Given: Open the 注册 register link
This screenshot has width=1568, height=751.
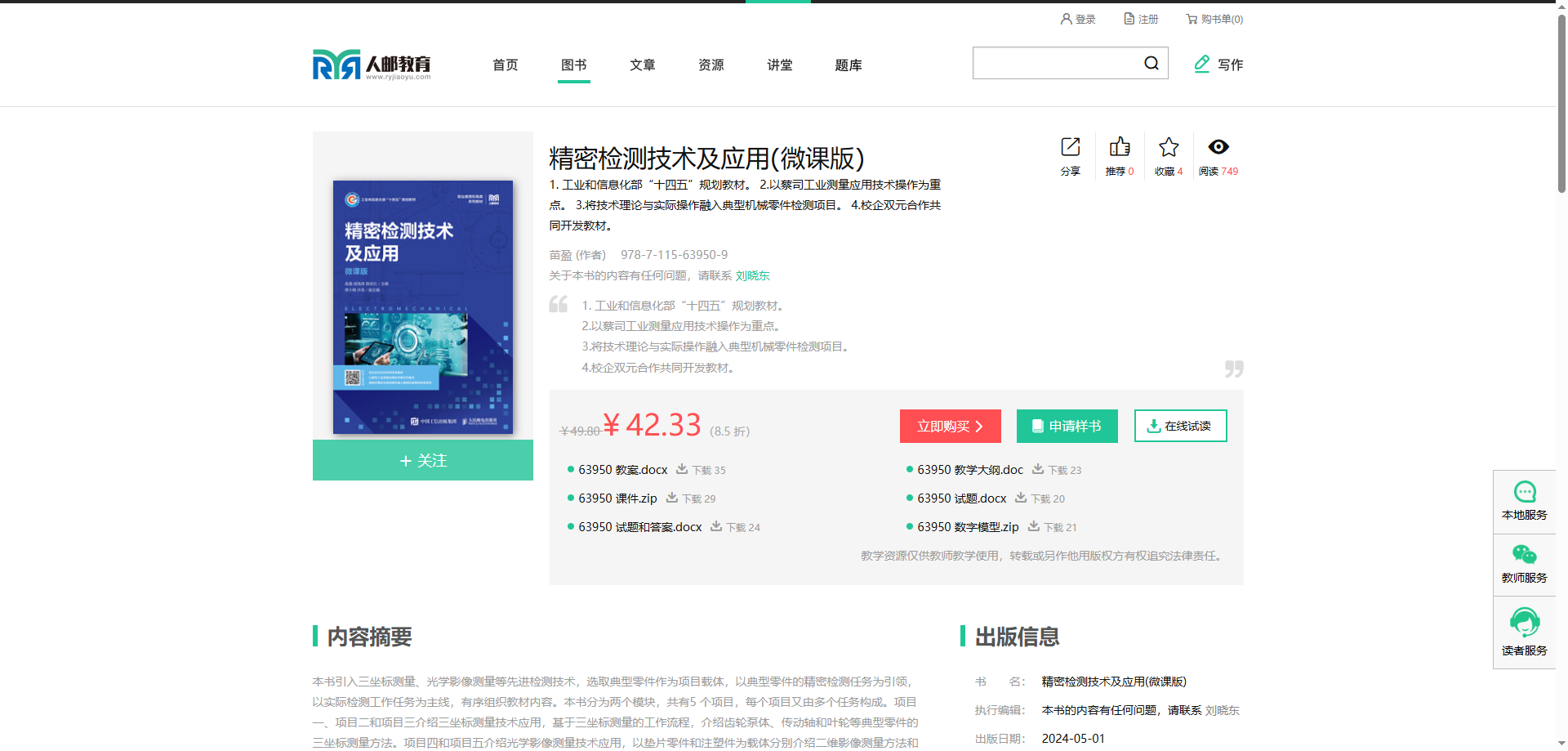Looking at the screenshot, I should click(1141, 19).
